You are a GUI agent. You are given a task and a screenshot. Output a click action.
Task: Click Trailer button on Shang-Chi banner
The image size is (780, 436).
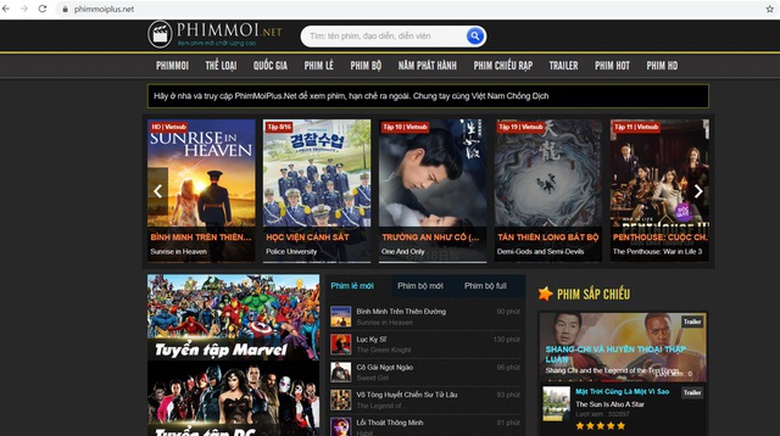click(x=692, y=322)
